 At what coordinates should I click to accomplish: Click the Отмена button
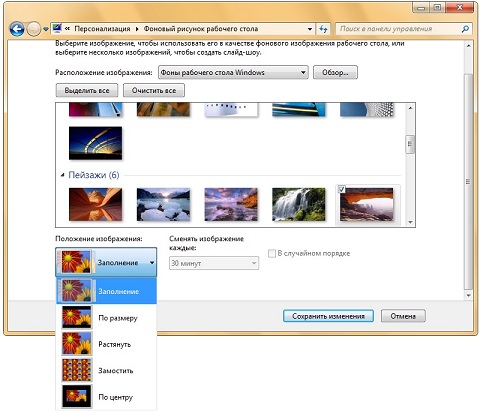(x=403, y=316)
